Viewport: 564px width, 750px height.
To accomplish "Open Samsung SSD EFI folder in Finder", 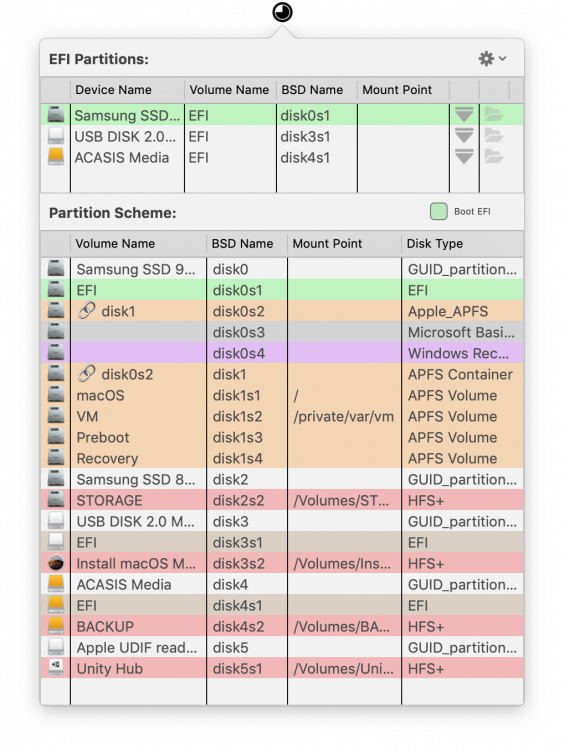I will click(494, 115).
